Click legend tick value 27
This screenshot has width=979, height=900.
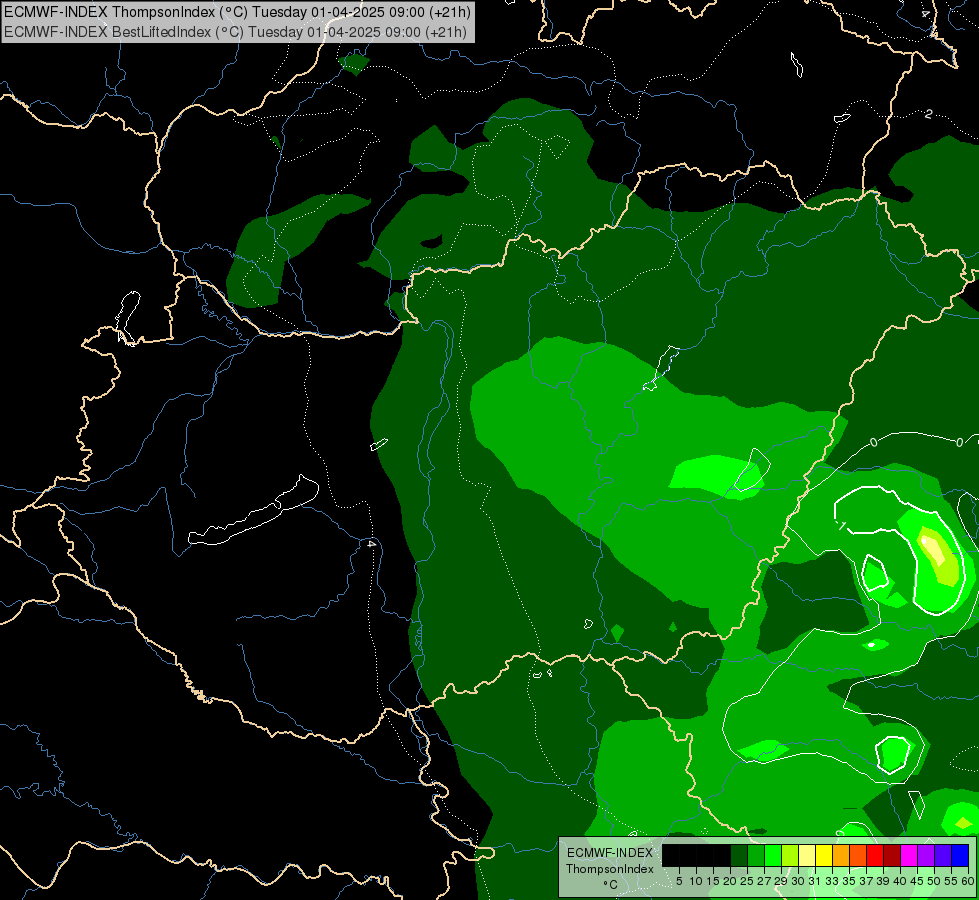pyautogui.click(x=764, y=881)
